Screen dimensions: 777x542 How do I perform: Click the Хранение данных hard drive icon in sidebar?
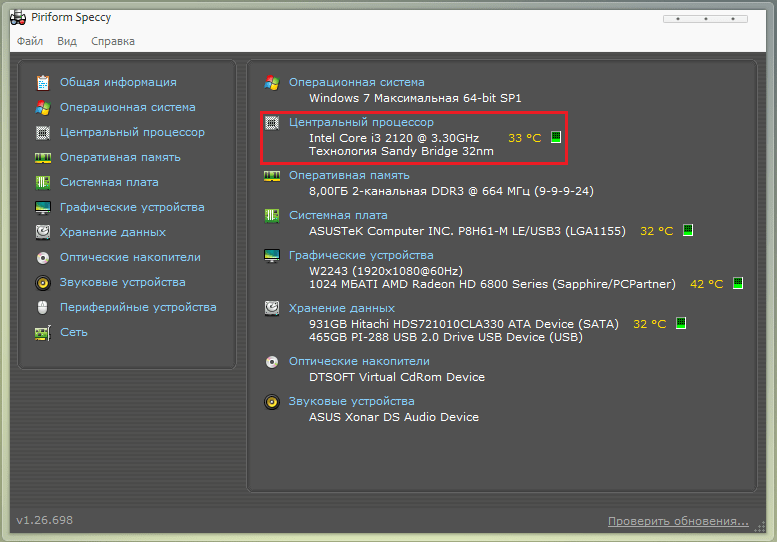click(43, 232)
